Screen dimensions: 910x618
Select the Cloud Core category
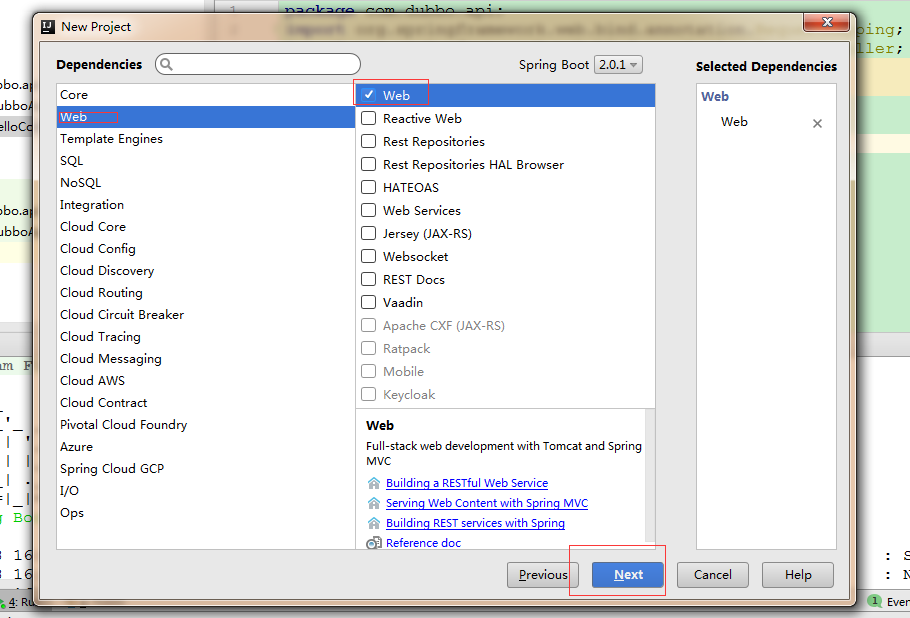coord(205,227)
